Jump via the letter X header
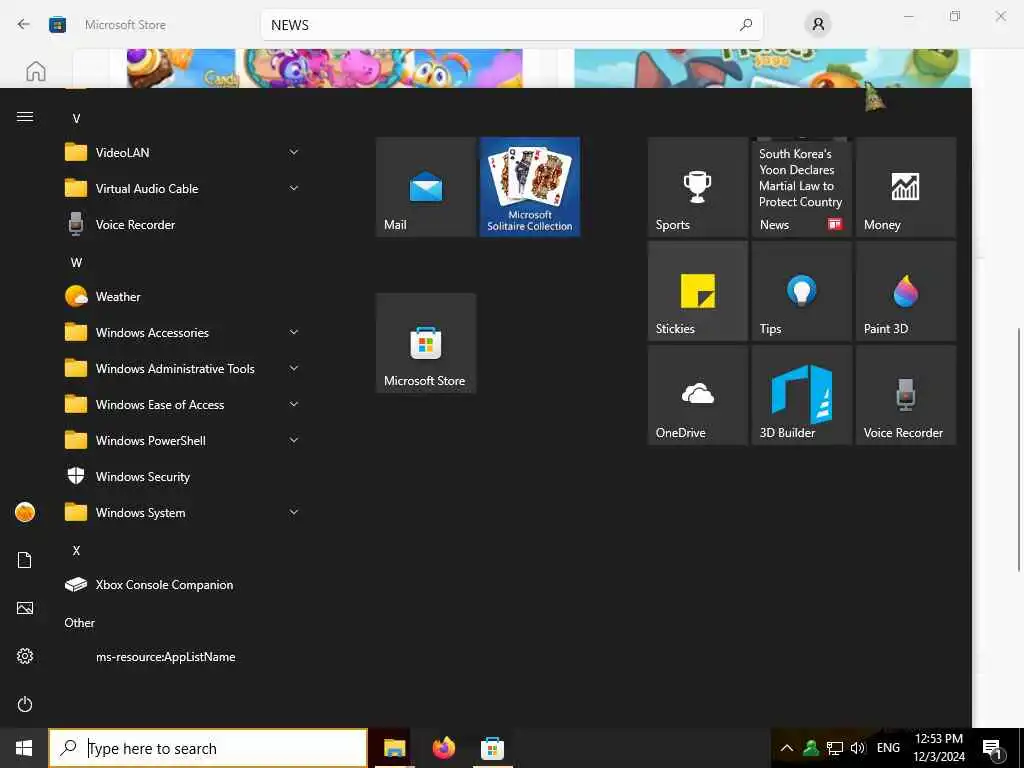The image size is (1024, 768). click(x=76, y=551)
